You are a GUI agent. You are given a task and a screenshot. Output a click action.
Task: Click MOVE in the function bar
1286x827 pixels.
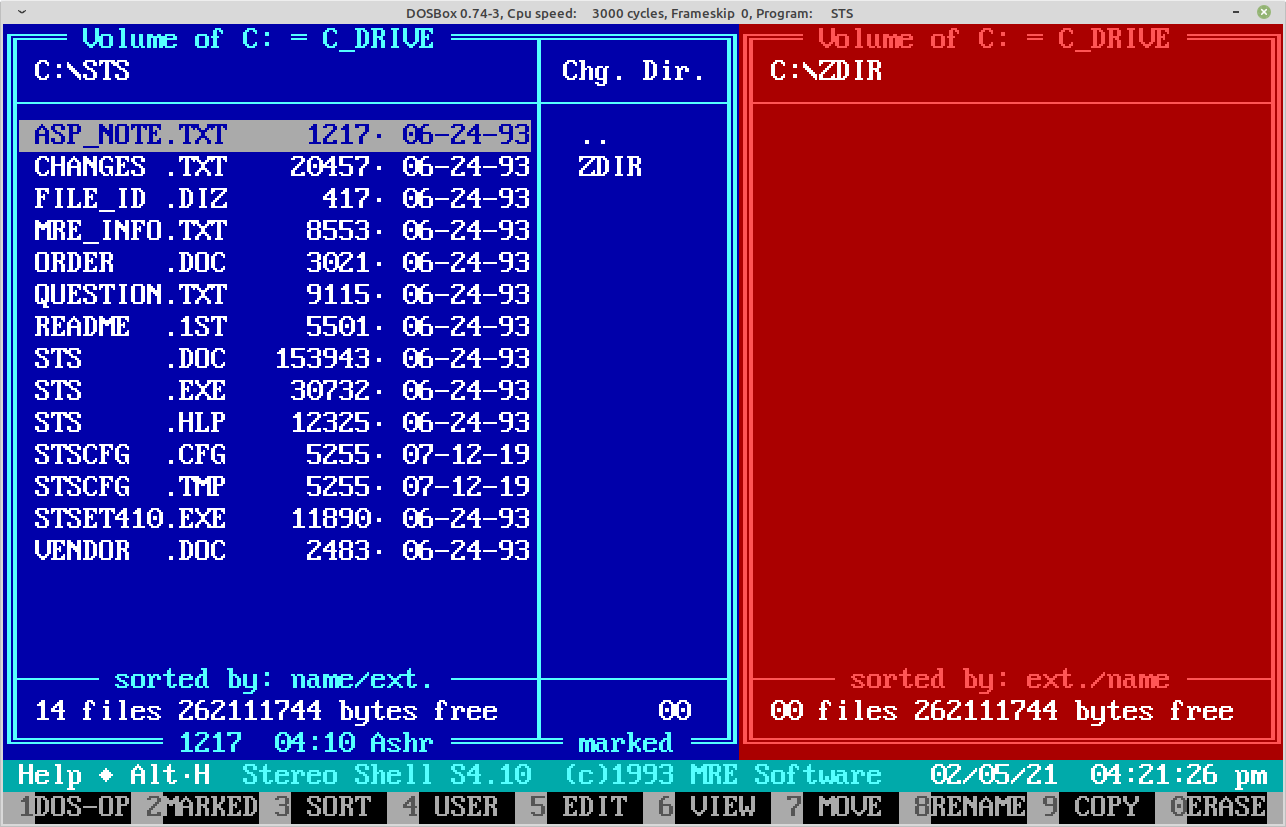[850, 806]
